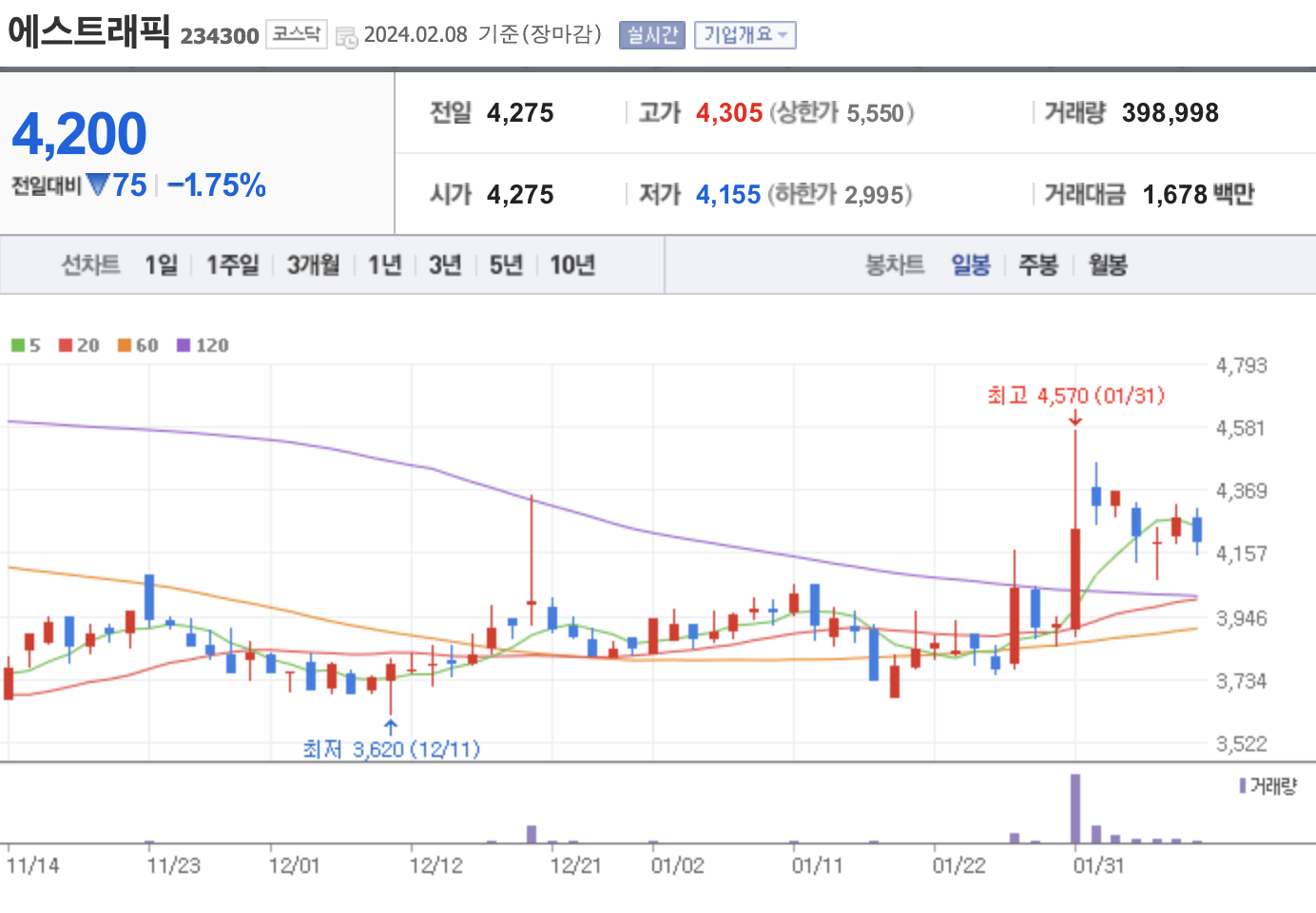Click the -1.75% change rate
The height and width of the screenshot is (913, 1316).
tap(217, 185)
